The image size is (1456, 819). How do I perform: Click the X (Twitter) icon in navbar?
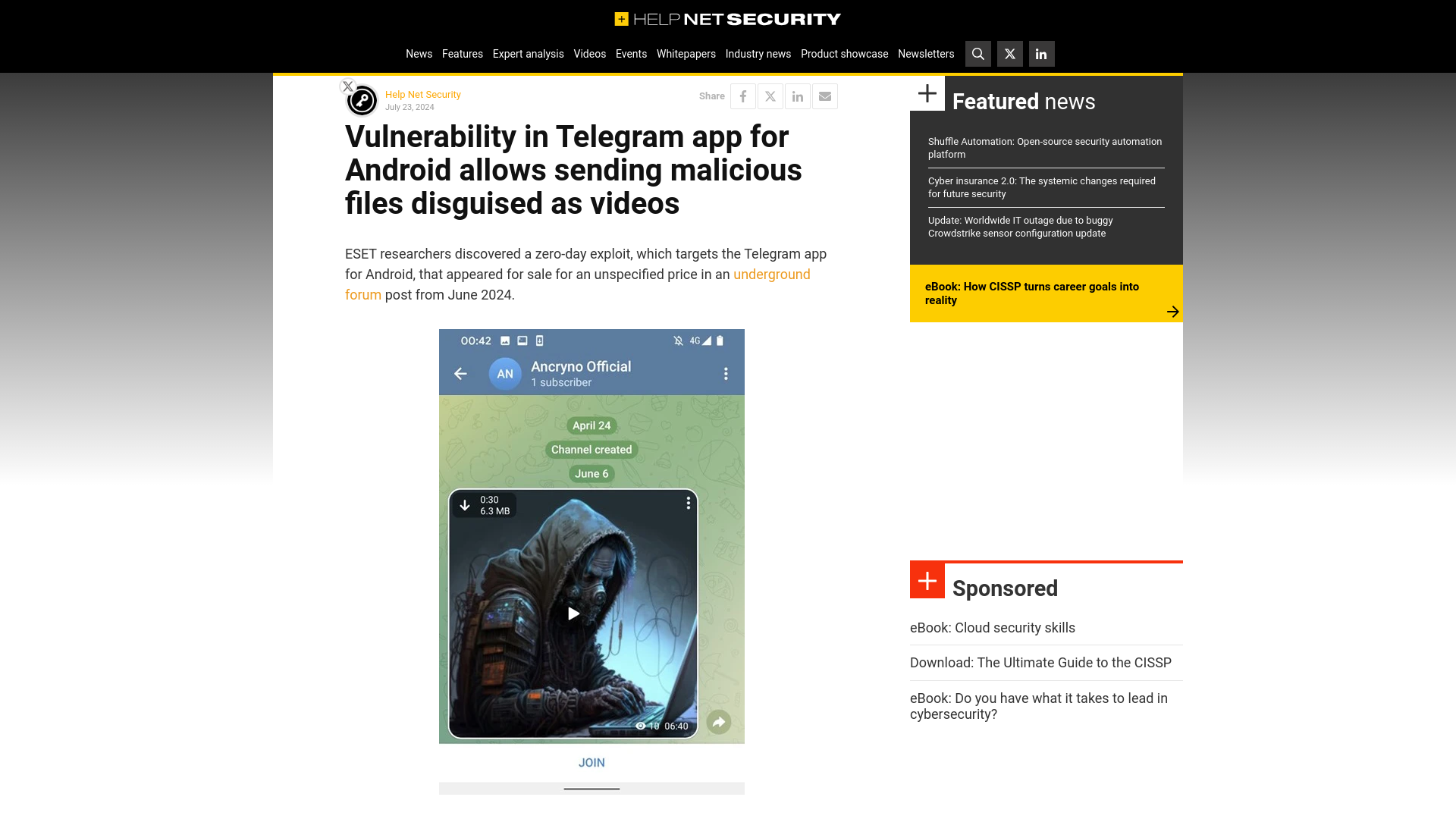pyautogui.click(x=1009, y=54)
